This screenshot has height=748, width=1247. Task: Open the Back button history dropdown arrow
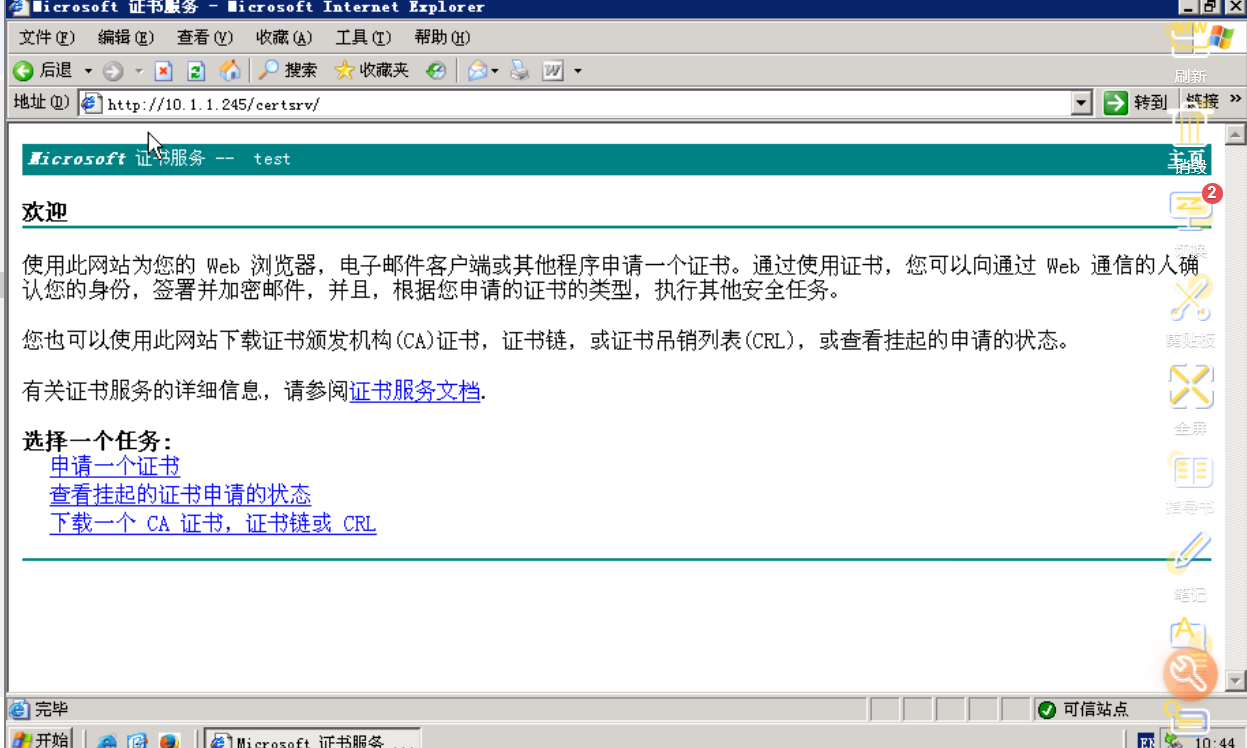click(88, 71)
